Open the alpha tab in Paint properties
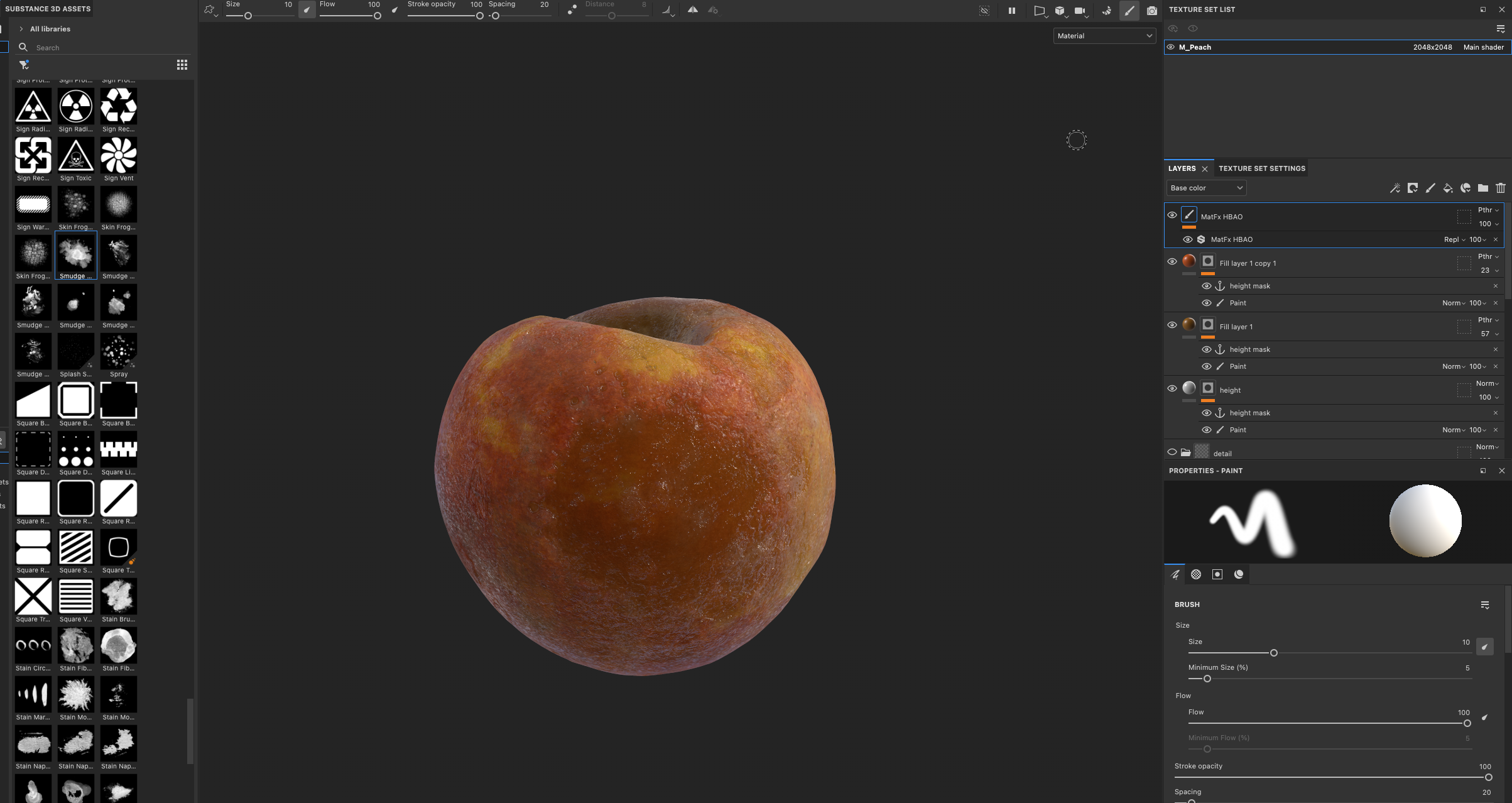This screenshot has width=1512, height=803. pos(1196,574)
